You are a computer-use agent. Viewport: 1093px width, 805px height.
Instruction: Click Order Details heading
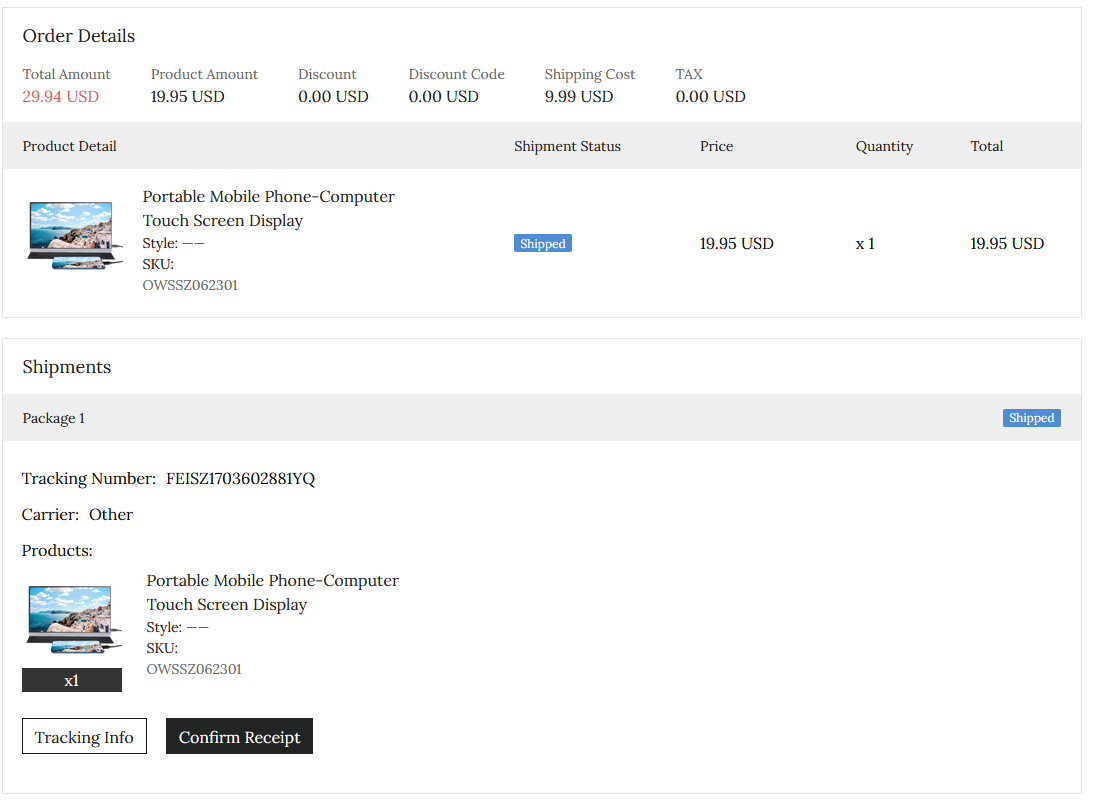(79, 36)
